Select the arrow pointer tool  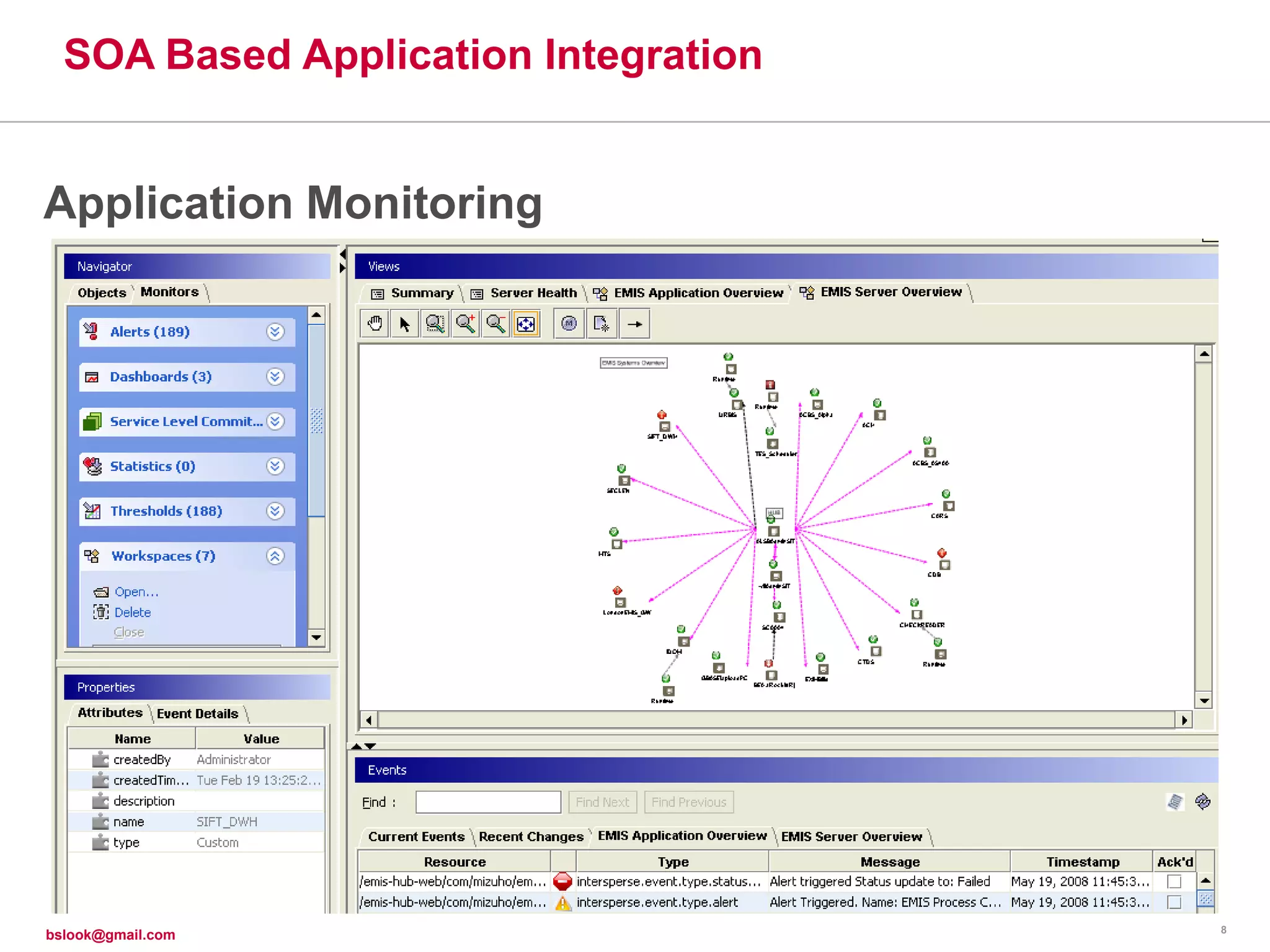405,324
